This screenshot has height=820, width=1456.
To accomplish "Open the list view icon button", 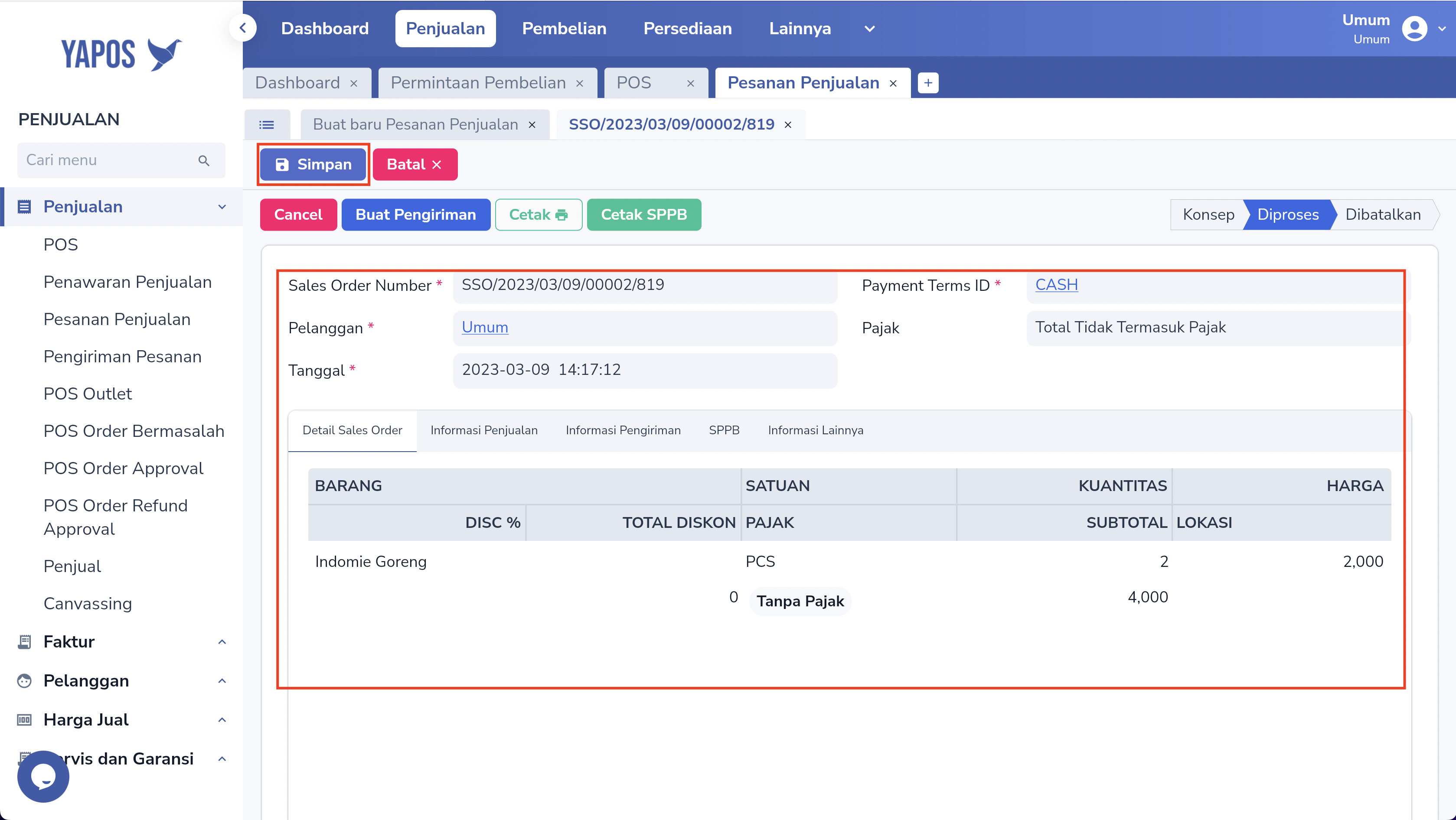I will [x=267, y=125].
